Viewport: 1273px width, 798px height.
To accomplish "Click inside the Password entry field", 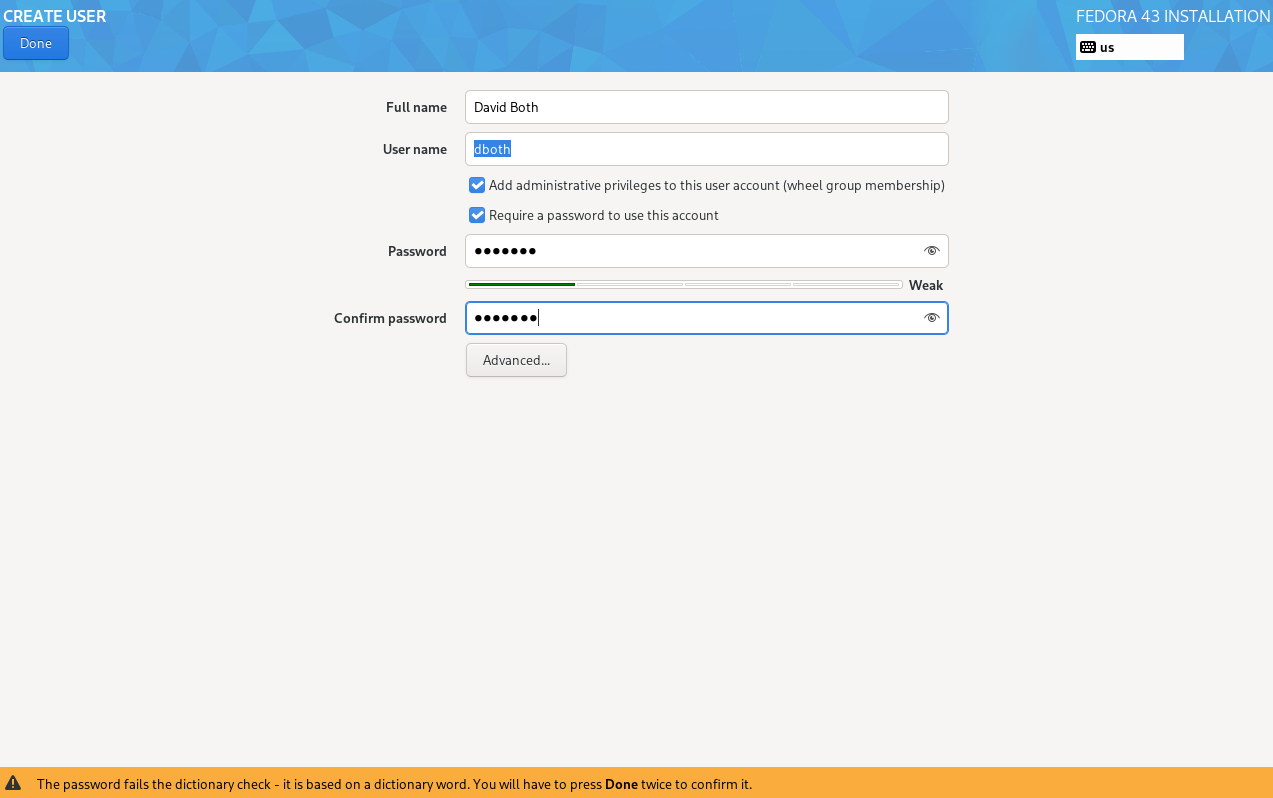I will [690, 251].
